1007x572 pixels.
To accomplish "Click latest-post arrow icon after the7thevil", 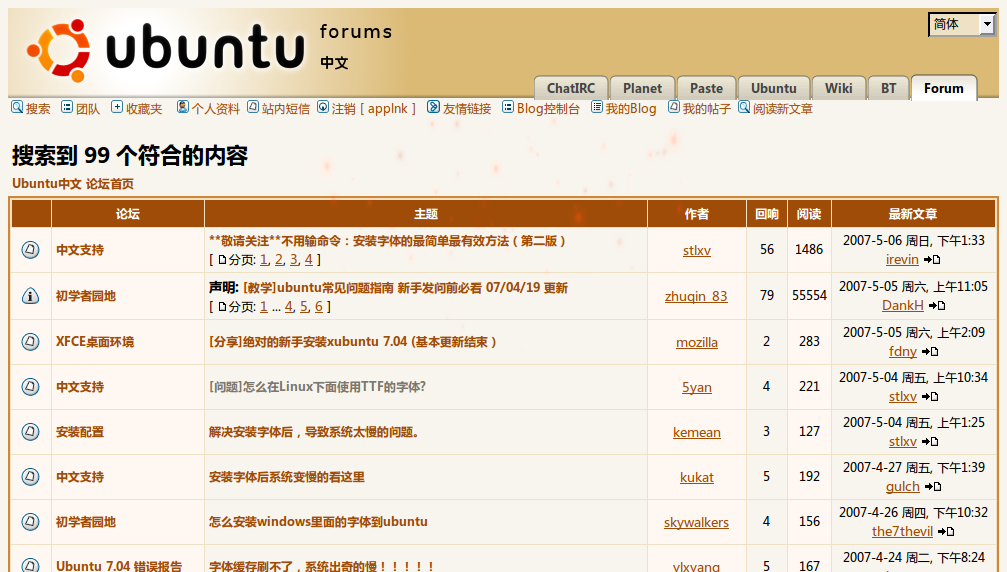I will [946, 532].
